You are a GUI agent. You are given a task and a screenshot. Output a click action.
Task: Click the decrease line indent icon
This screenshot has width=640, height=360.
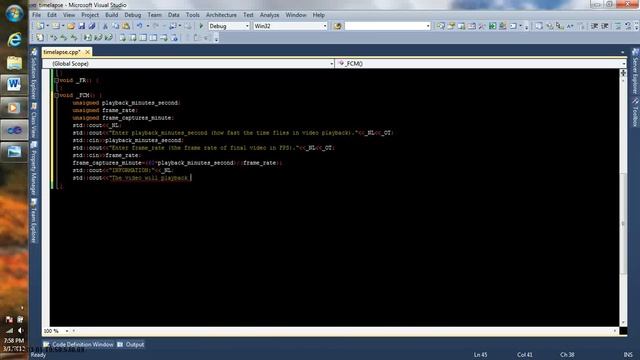(x=595, y=26)
